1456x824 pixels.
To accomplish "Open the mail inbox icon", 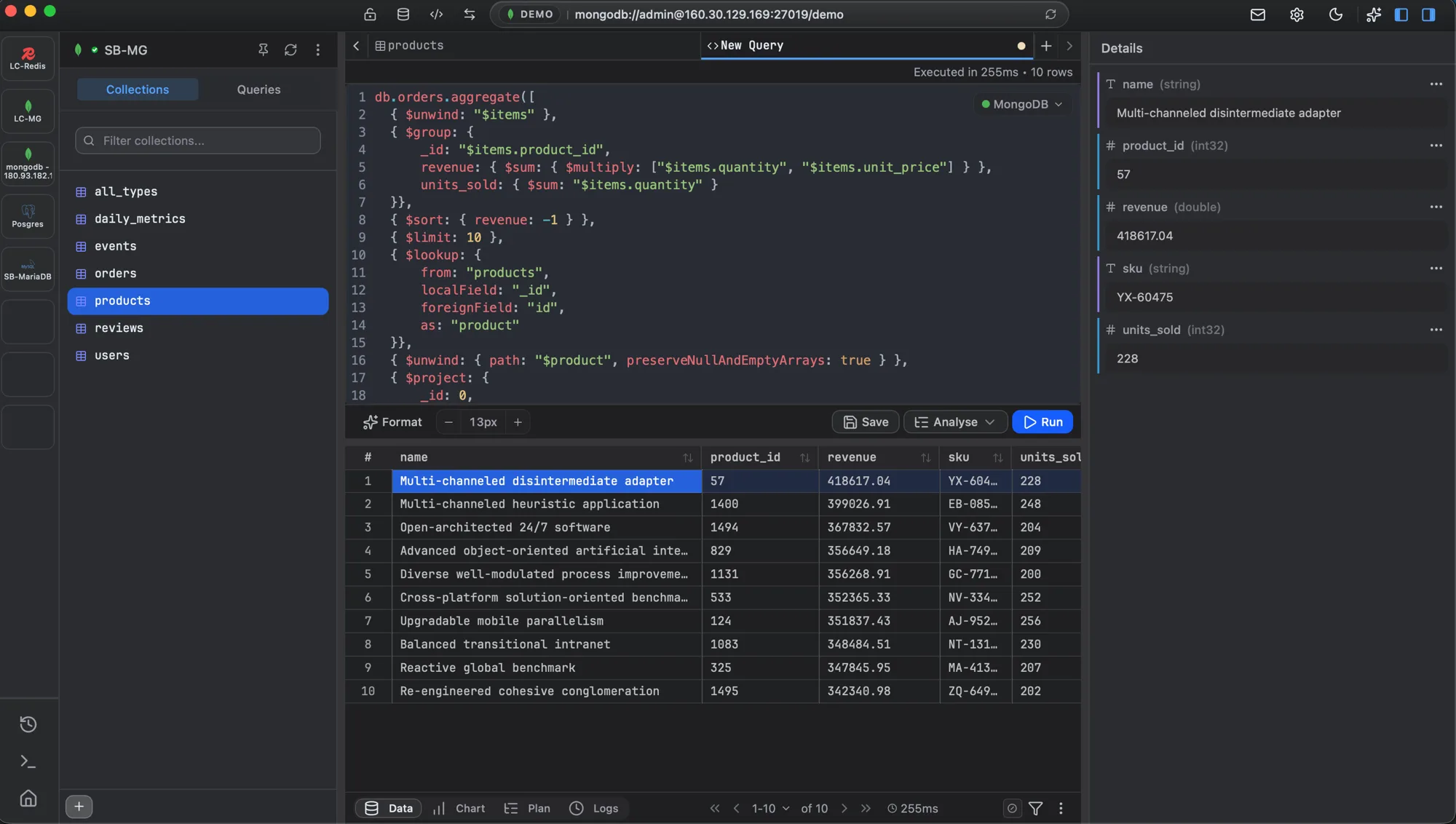I will 1257,15.
